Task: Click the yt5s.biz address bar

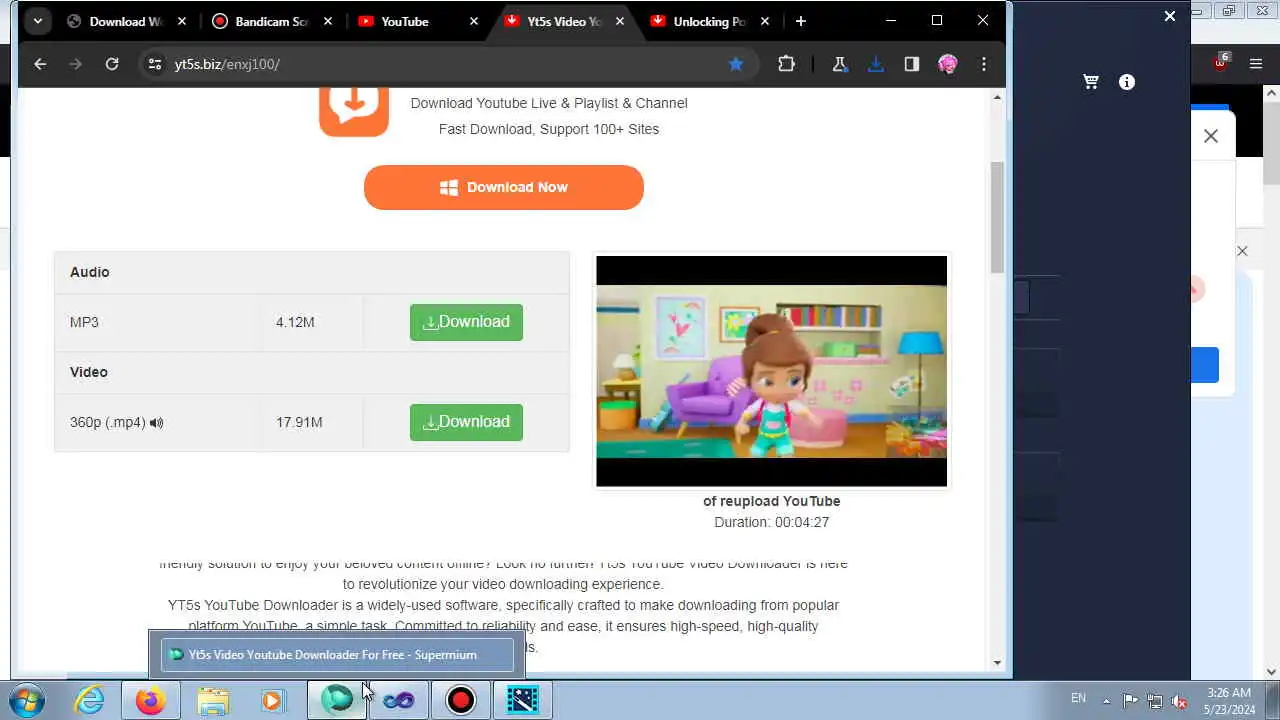Action: pos(450,64)
